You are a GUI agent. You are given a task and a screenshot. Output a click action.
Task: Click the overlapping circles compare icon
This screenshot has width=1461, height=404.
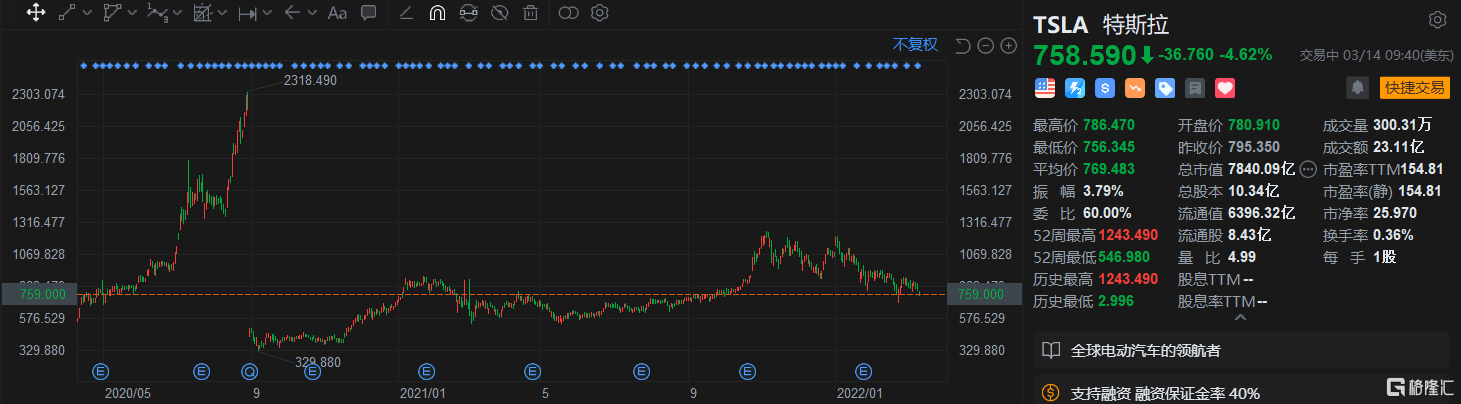tap(568, 13)
